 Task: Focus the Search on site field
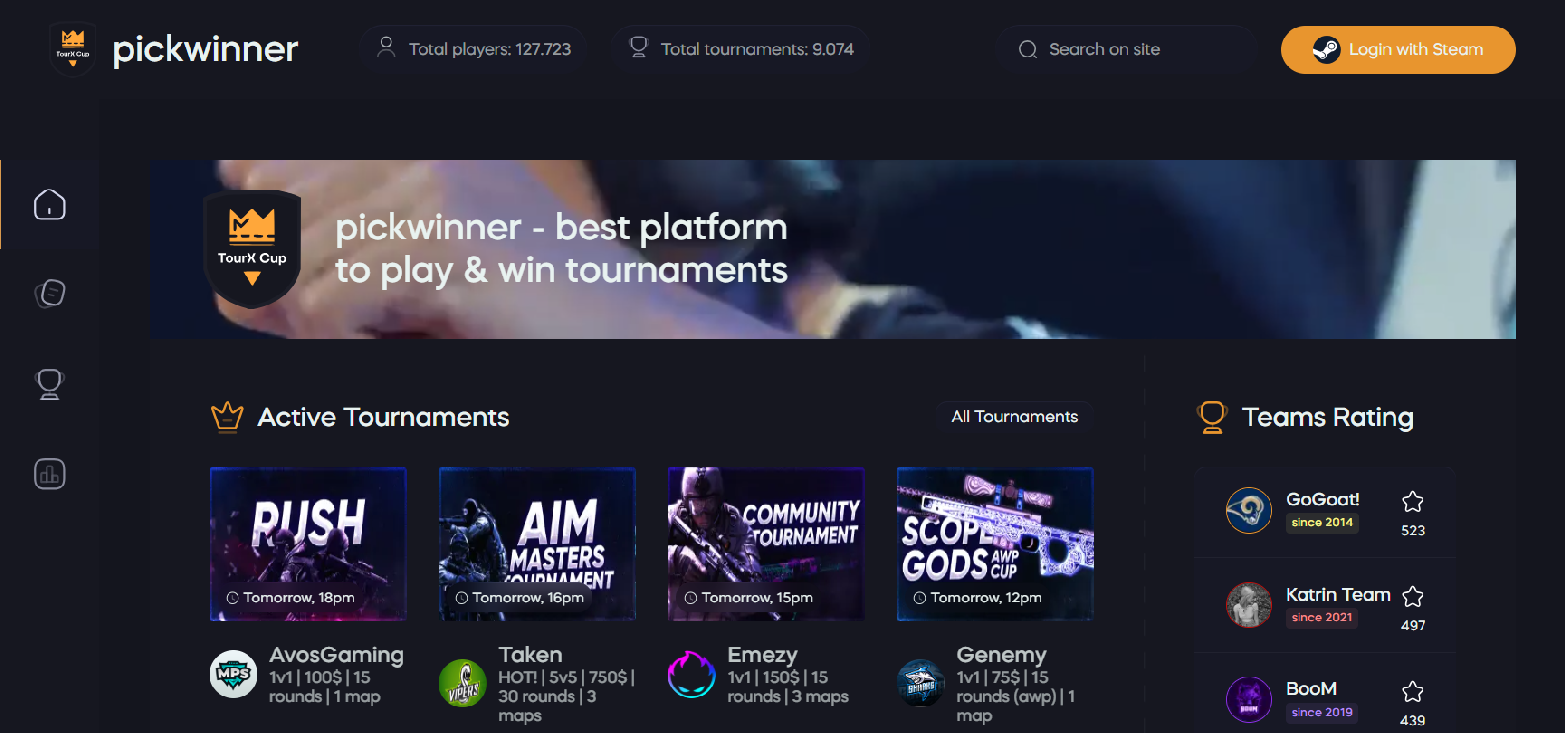point(1126,50)
